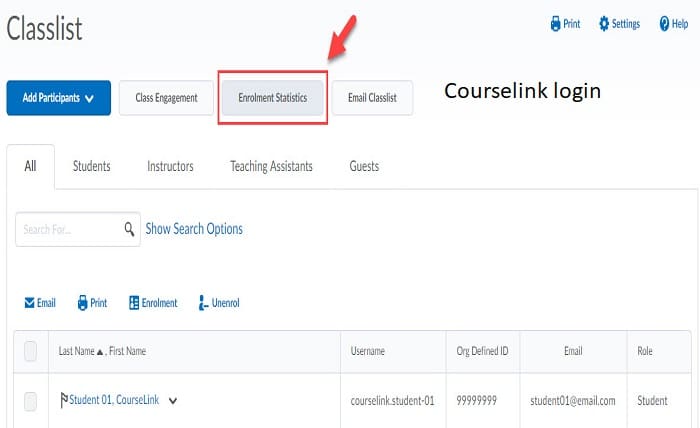
Task: Click the Settings text link
Action: point(625,24)
